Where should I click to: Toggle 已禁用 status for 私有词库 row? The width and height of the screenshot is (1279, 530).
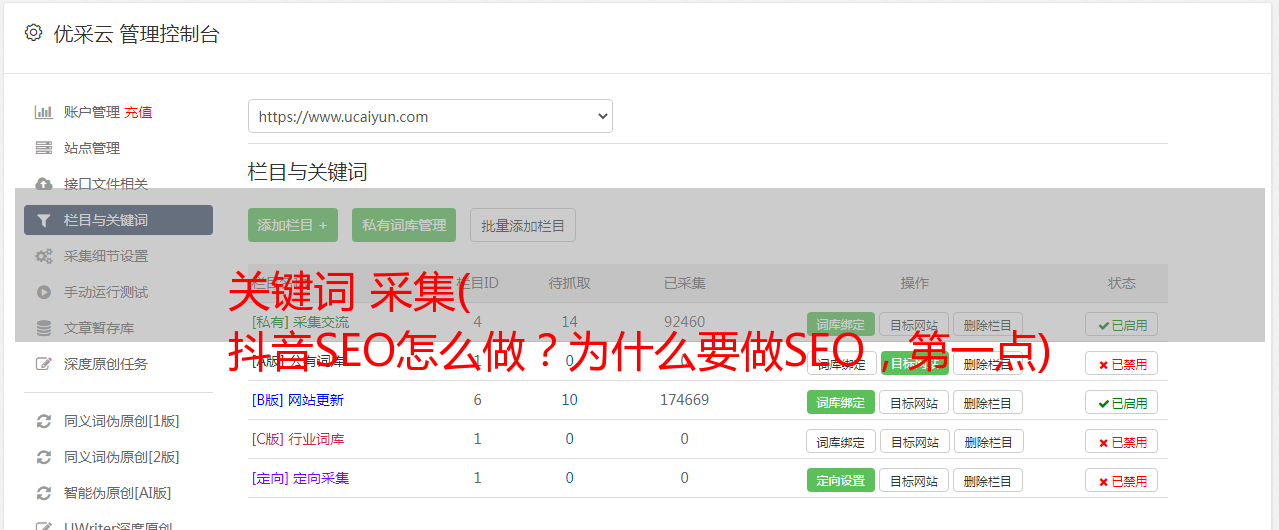tap(1121, 364)
